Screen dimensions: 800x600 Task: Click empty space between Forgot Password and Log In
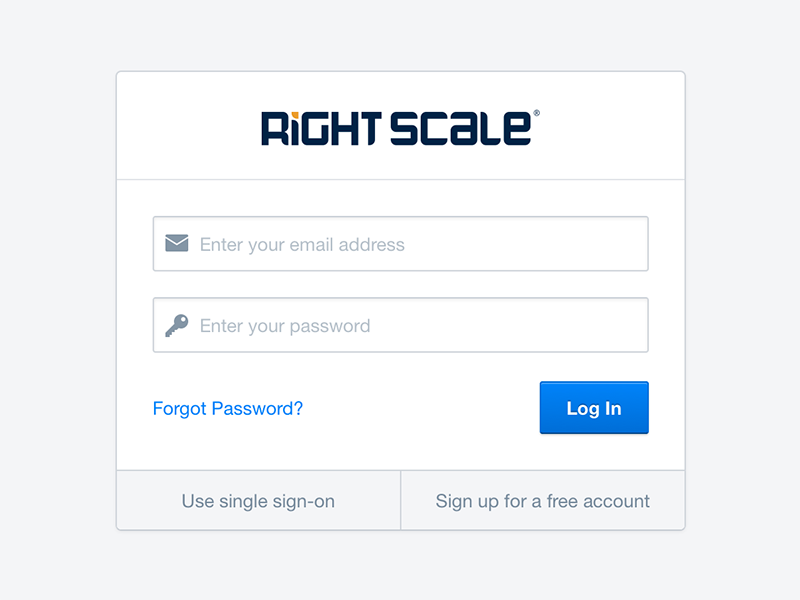(421, 408)
